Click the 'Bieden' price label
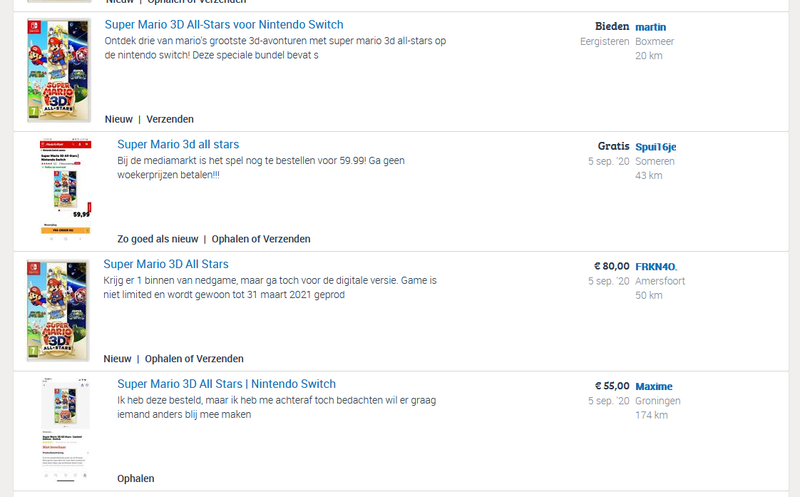Viewport: 800px width, 497px height. [611, 27]
